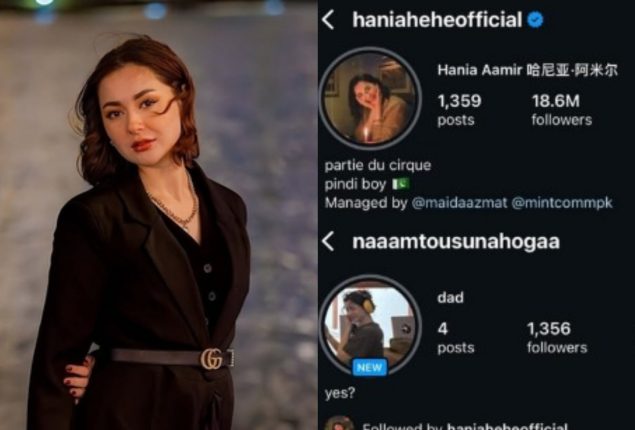
Task: Tap the back arrow beside haniaheheofficial
Action: click(x=328, y=20)
